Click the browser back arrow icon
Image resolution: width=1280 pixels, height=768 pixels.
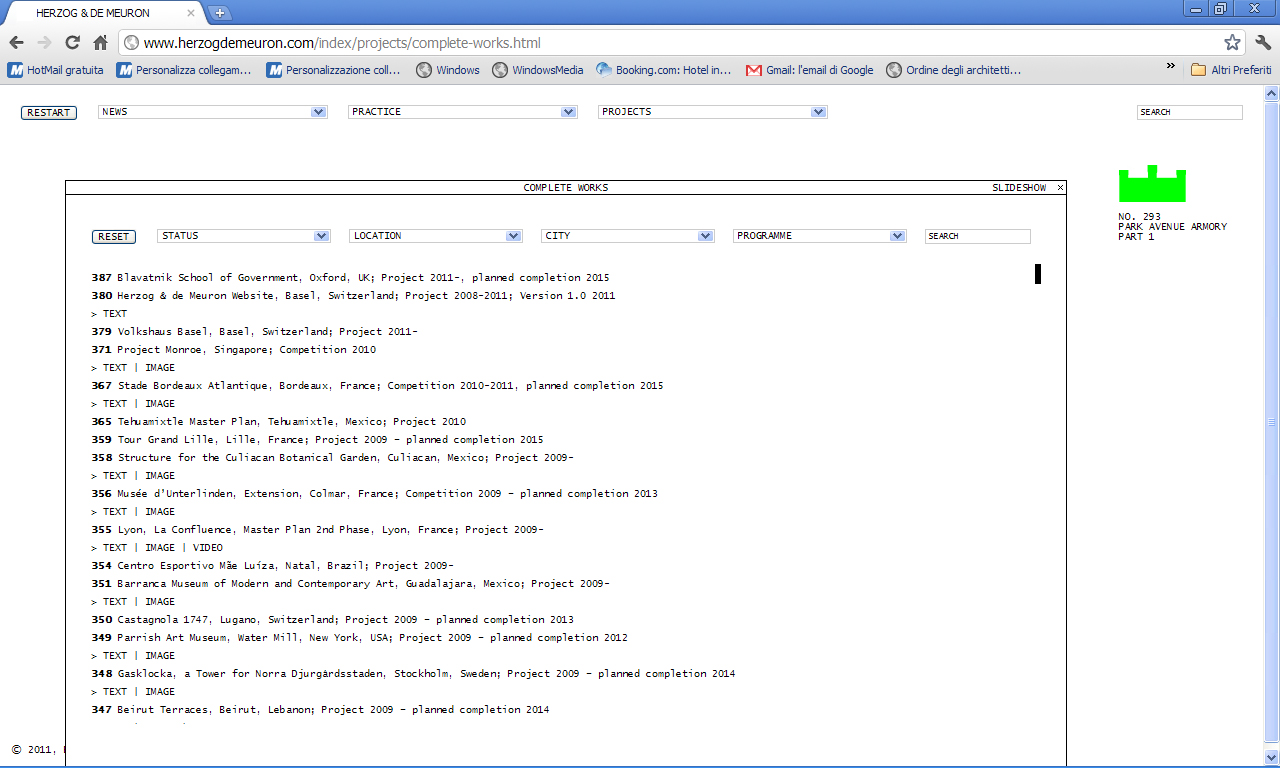17,43
